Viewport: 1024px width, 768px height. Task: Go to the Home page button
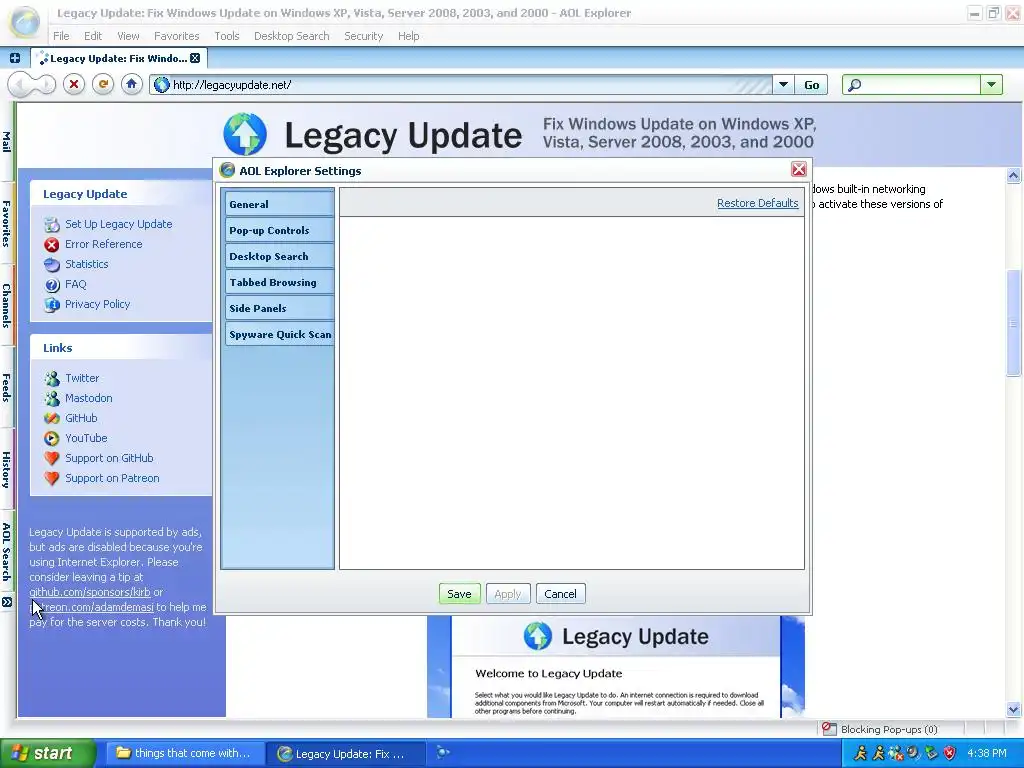tap(131, 84)
